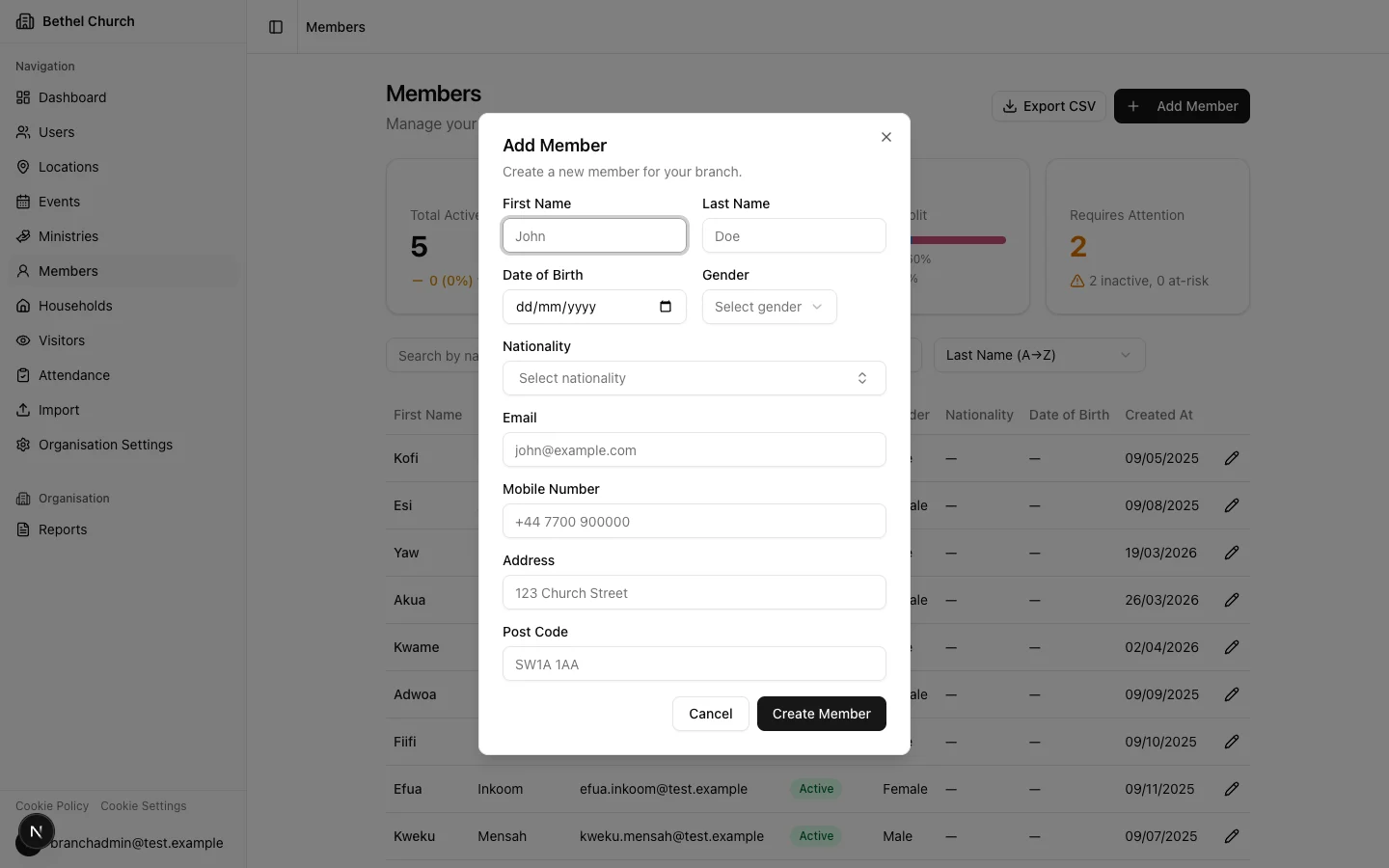This screenshot has height=868, width=1389.
Task: Open Households in the sidebar
Action: pos(123,306)
